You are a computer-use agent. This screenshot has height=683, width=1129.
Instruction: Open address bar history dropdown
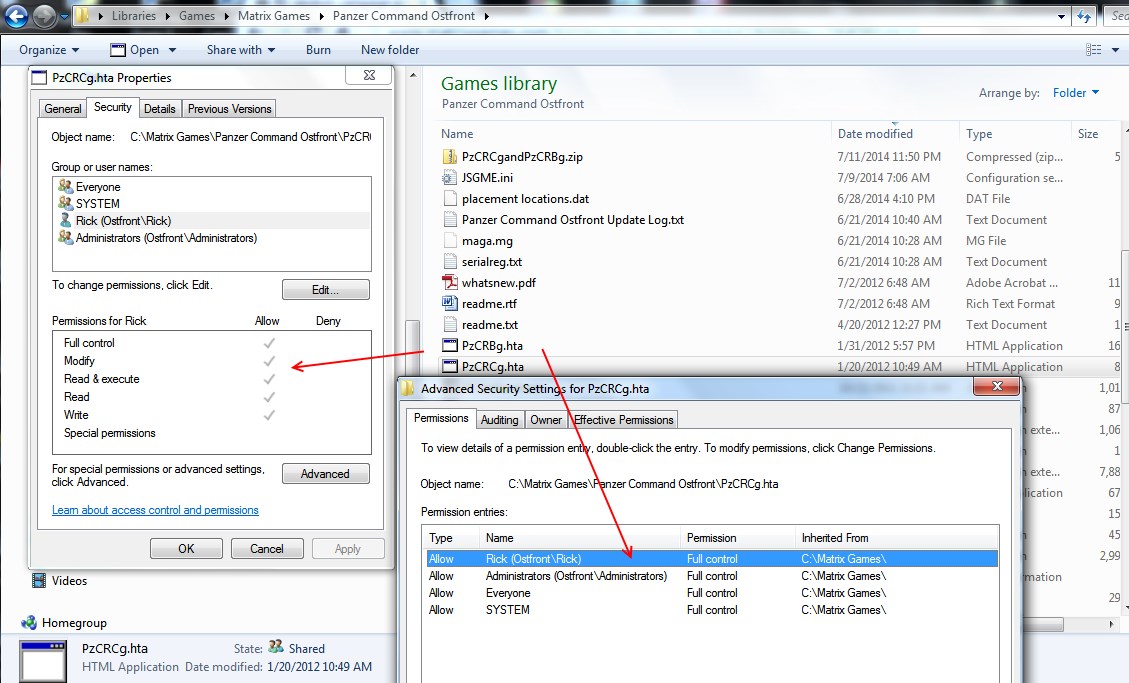(1061, 16)
